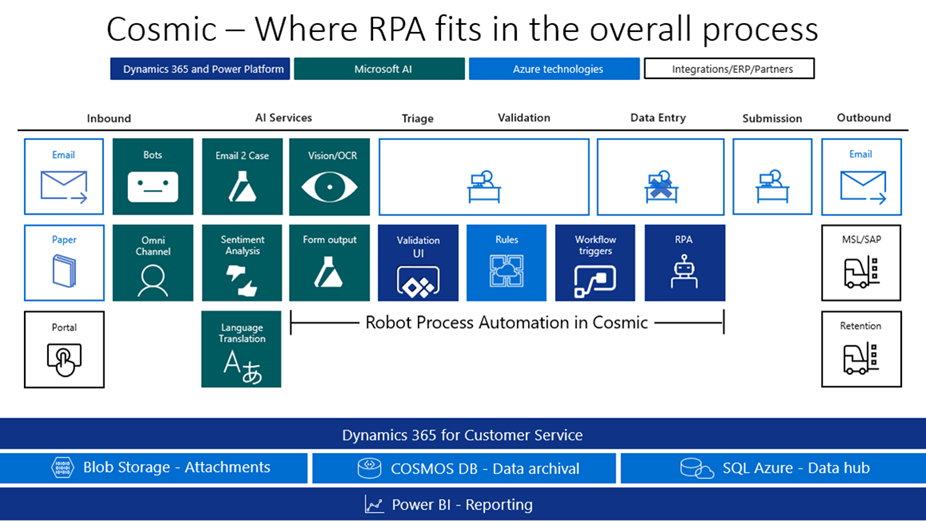
Task: Open the Blob Storage - Attachments bar
Action: 154,468
